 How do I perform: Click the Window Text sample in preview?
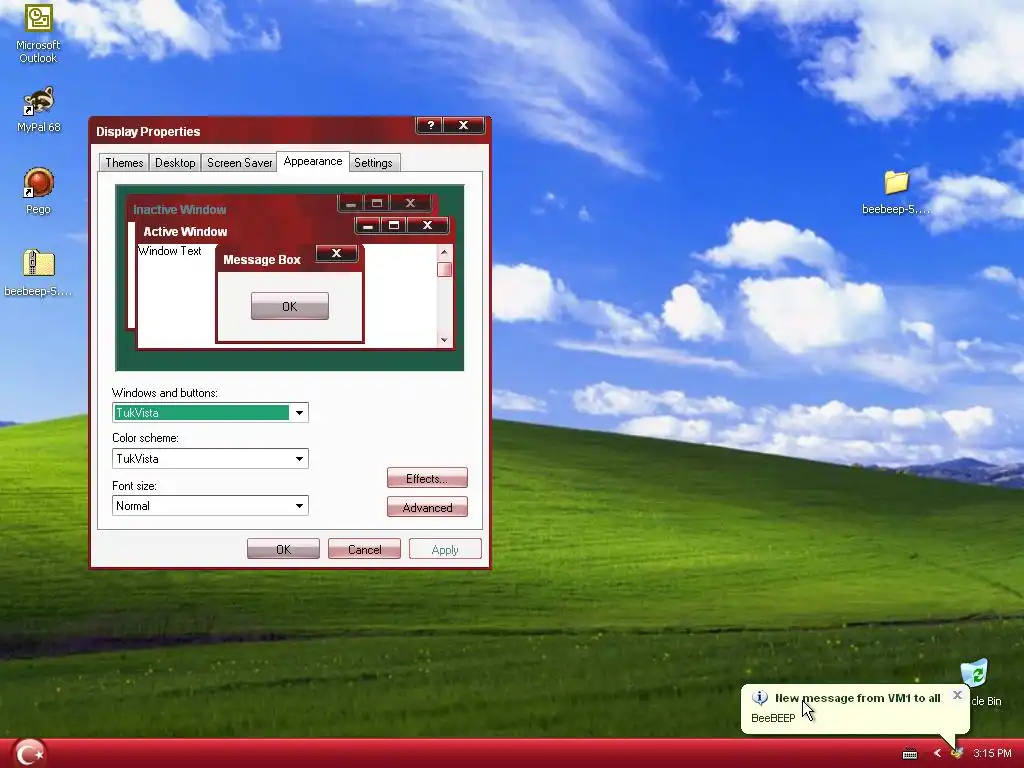tap(170, 251)
